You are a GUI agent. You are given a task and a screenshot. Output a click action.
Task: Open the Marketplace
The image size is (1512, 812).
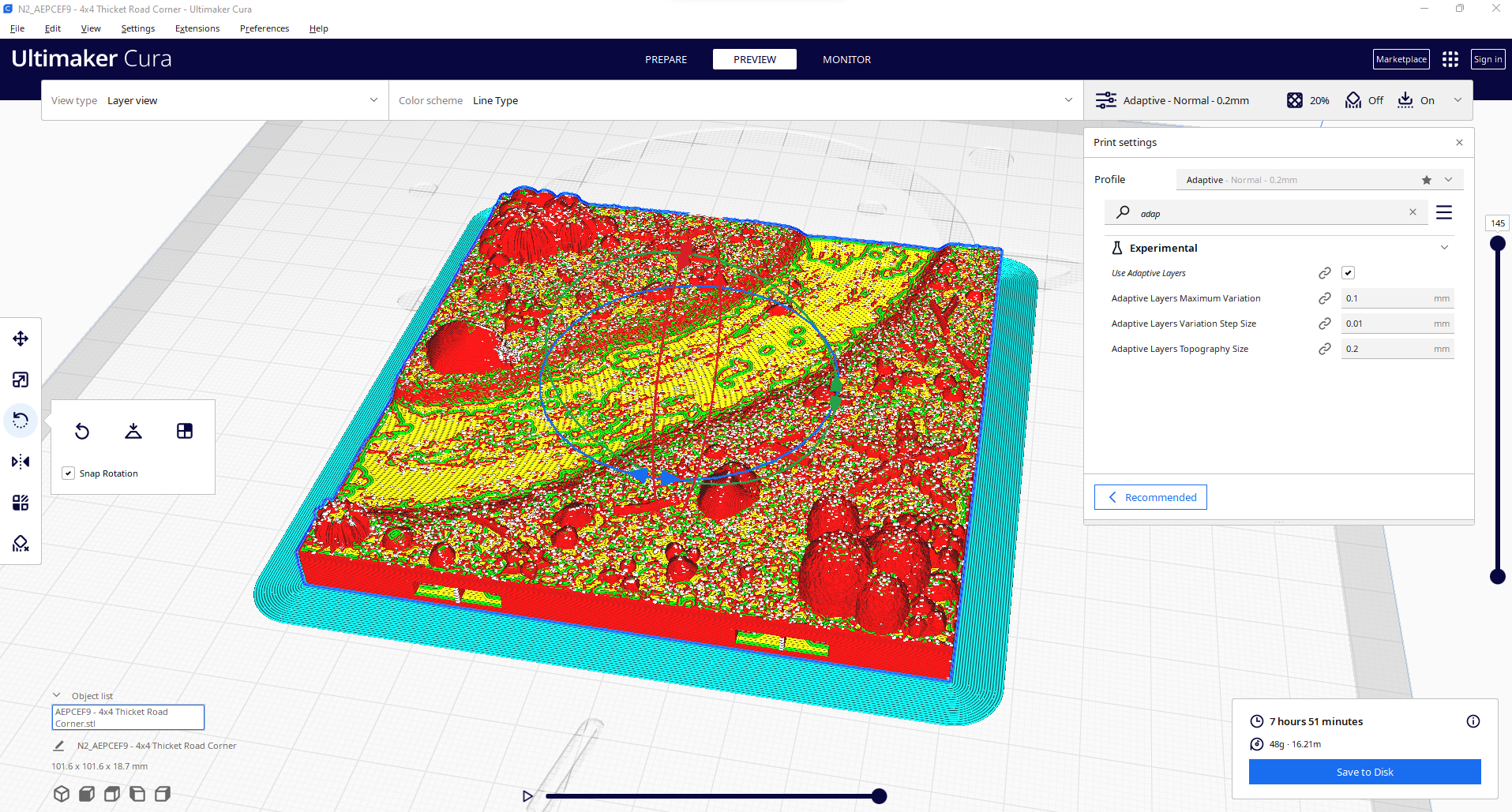point(1401,59)
